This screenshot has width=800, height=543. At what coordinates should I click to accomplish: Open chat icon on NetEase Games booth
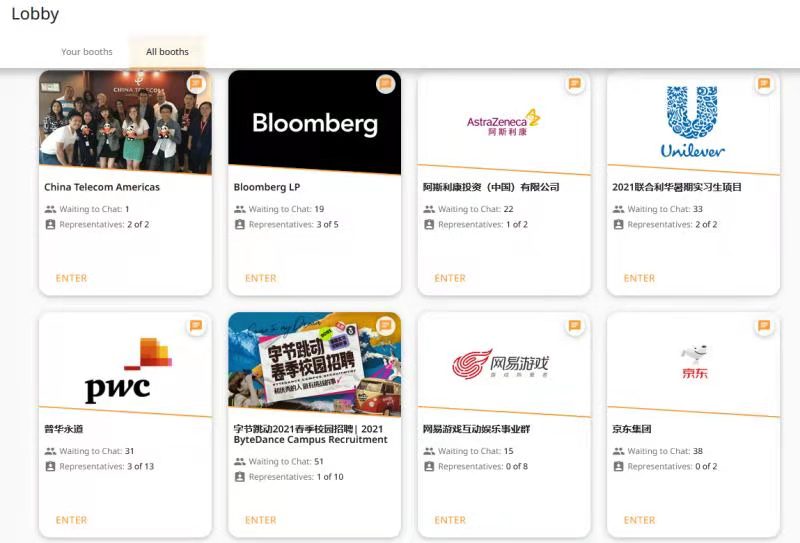pos(575,325)
